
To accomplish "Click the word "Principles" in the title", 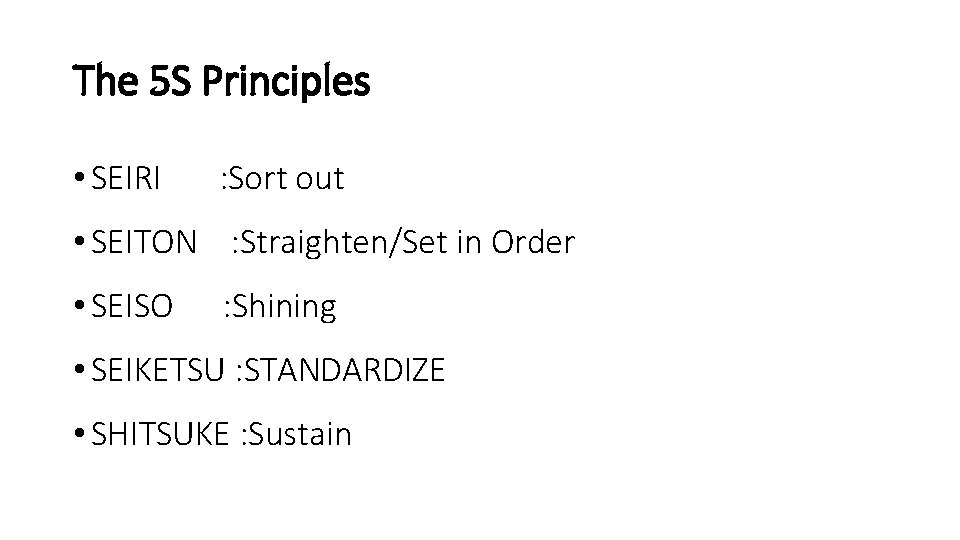I will [286, 82].
